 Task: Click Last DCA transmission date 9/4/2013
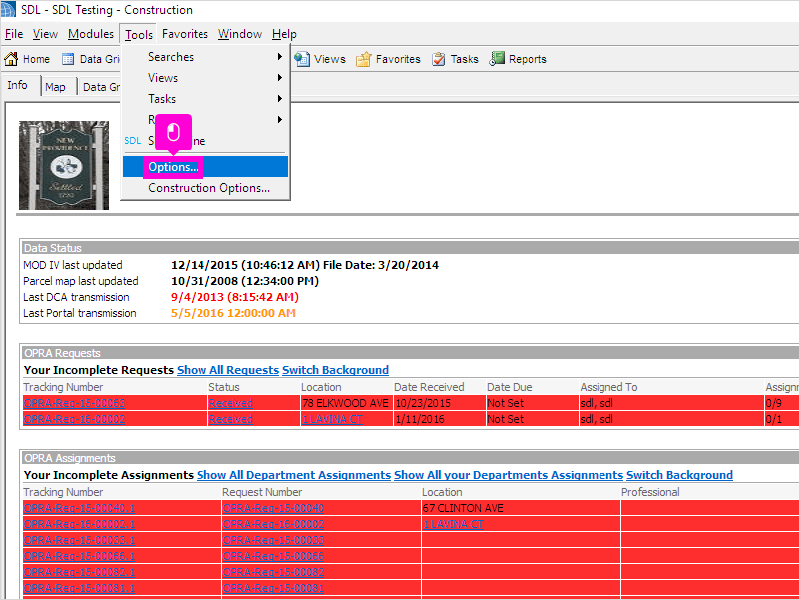235,297
